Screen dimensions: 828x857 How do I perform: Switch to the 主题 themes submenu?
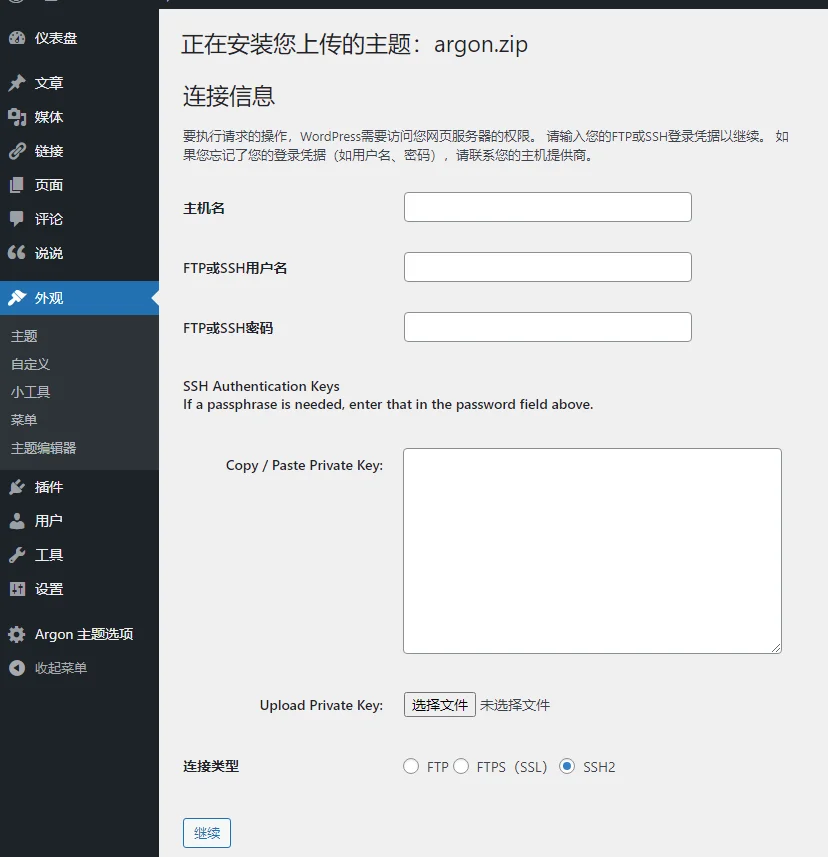23,336
